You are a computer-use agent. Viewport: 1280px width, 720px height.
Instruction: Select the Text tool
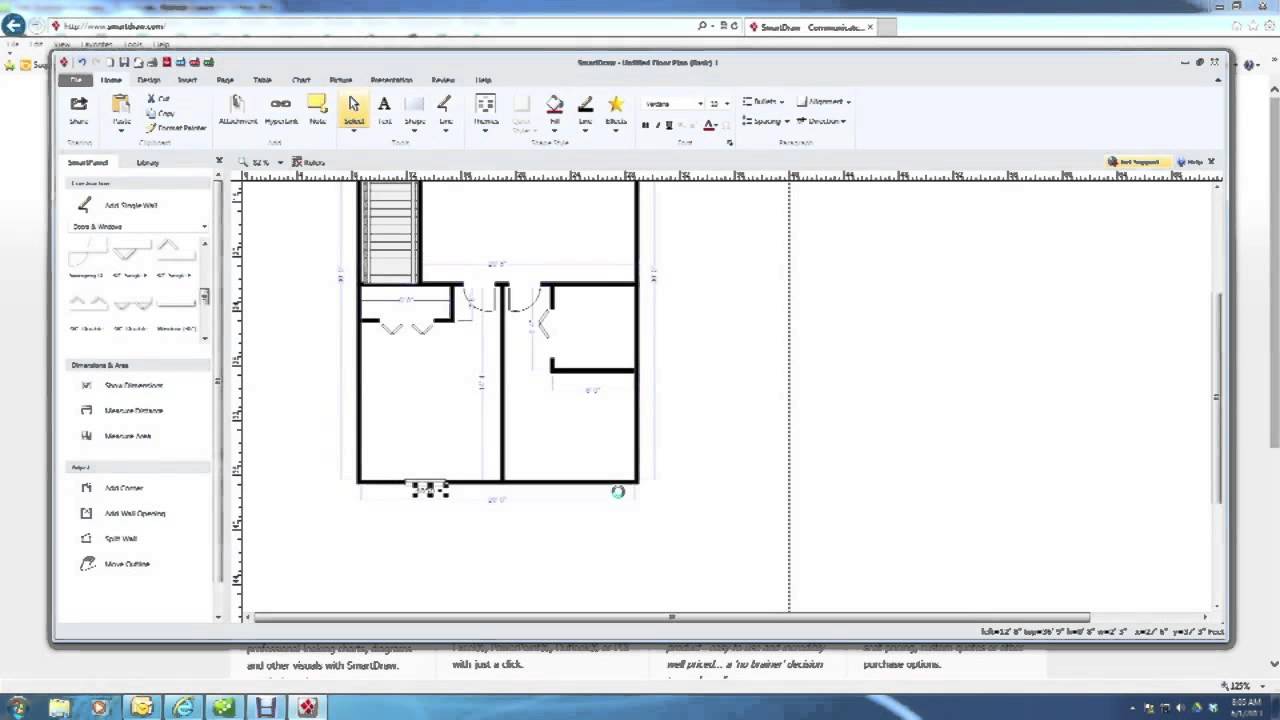click(384, 105)
